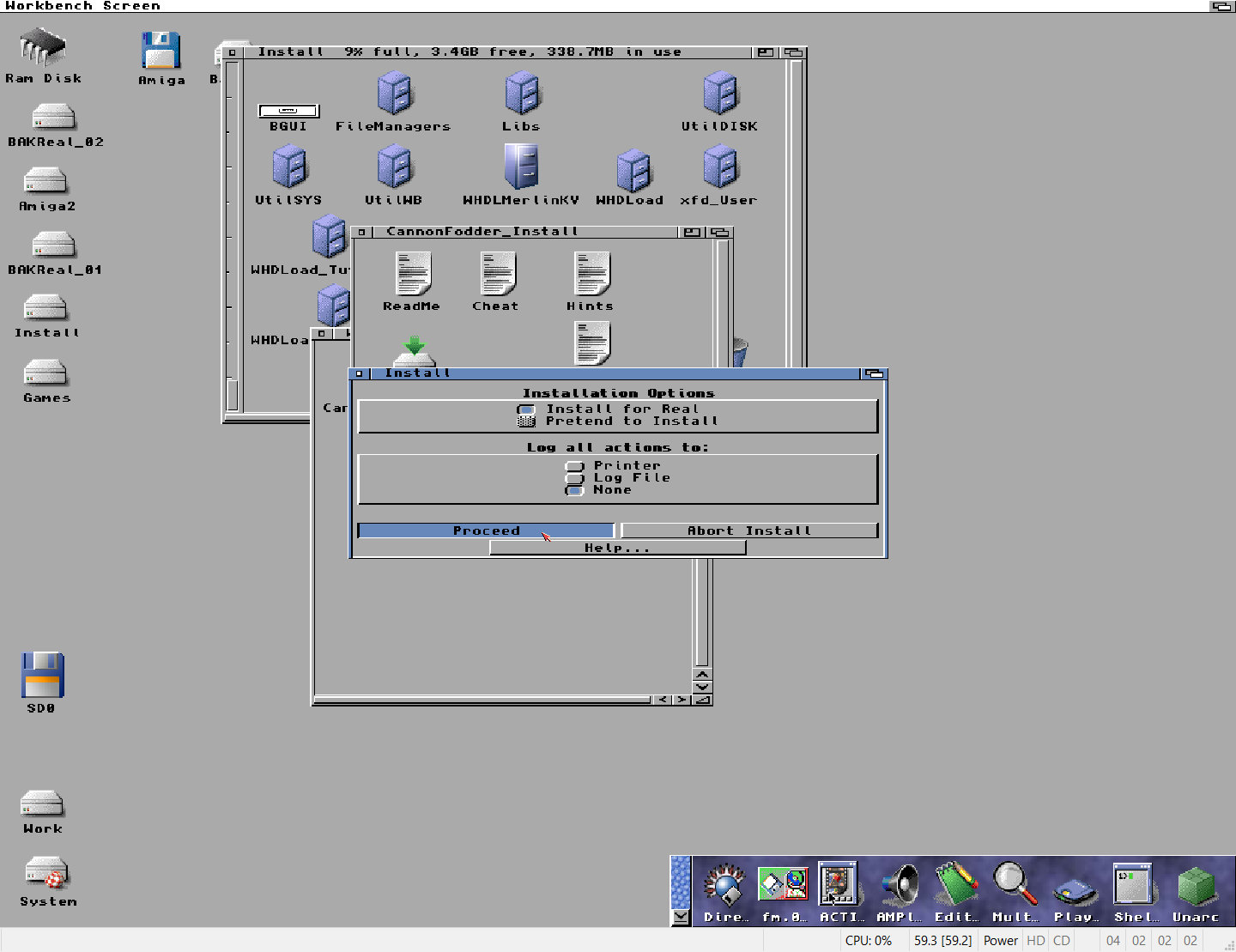
Task: Open the Amiga2 drive icon
Action: pyautogui.click(x=46, y=181)
